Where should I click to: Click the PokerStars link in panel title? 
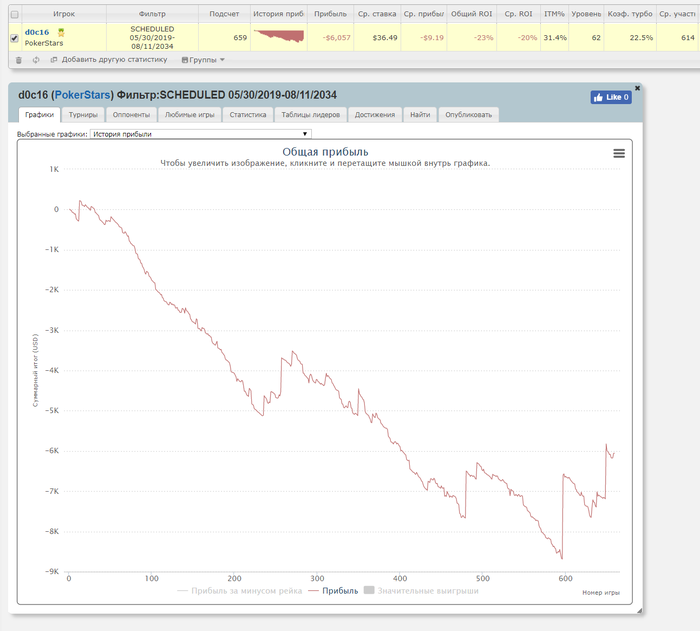83,95
